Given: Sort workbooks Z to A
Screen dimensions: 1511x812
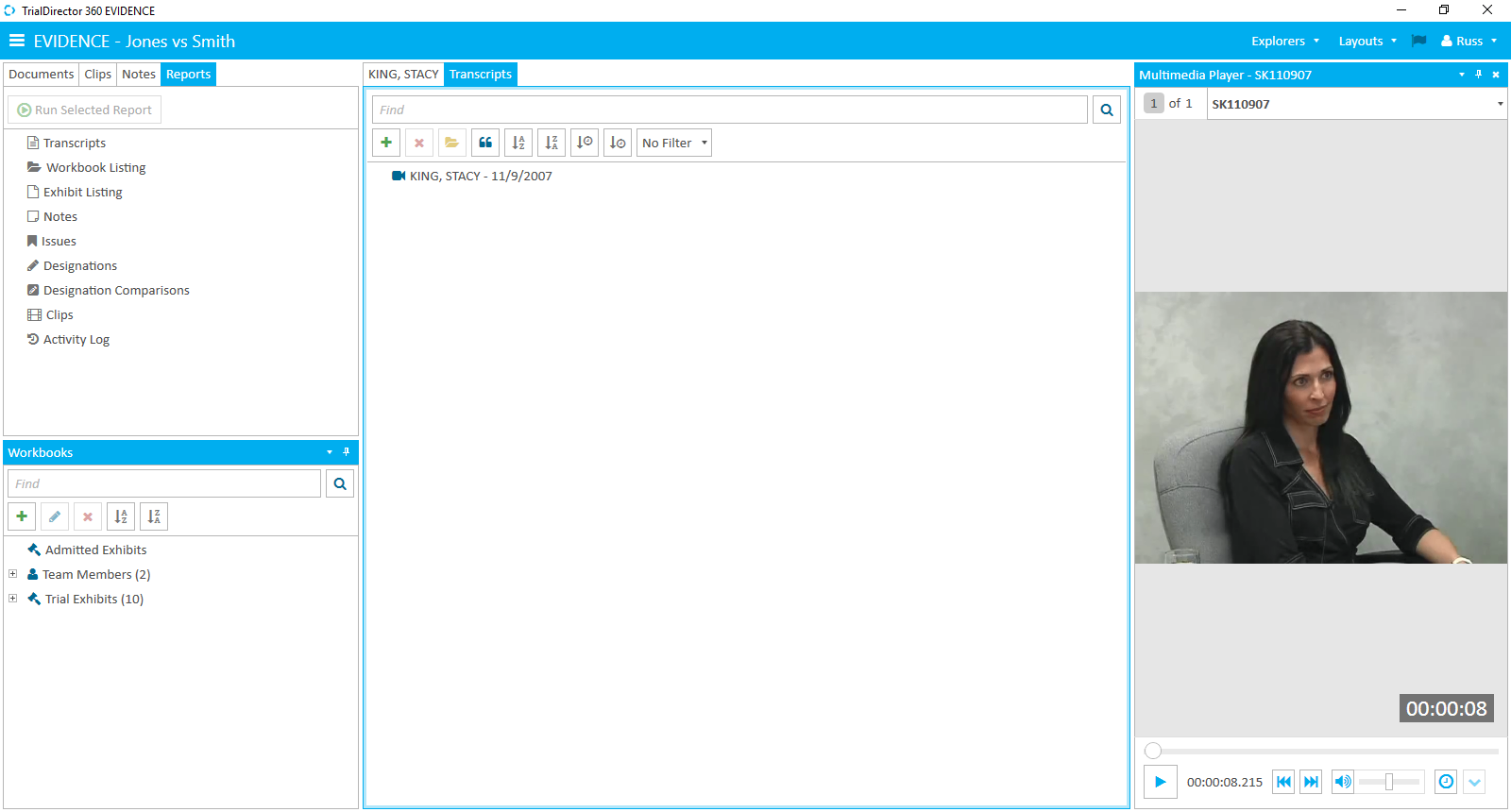Looking at the screenshot, I should click(154, 516).
